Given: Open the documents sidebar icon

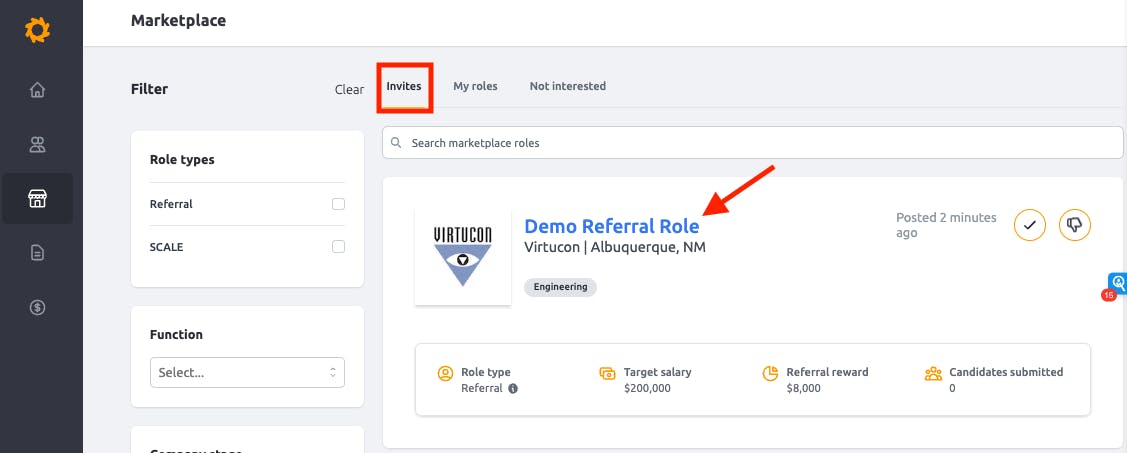Looking at the screenshot, I should 37,253.
